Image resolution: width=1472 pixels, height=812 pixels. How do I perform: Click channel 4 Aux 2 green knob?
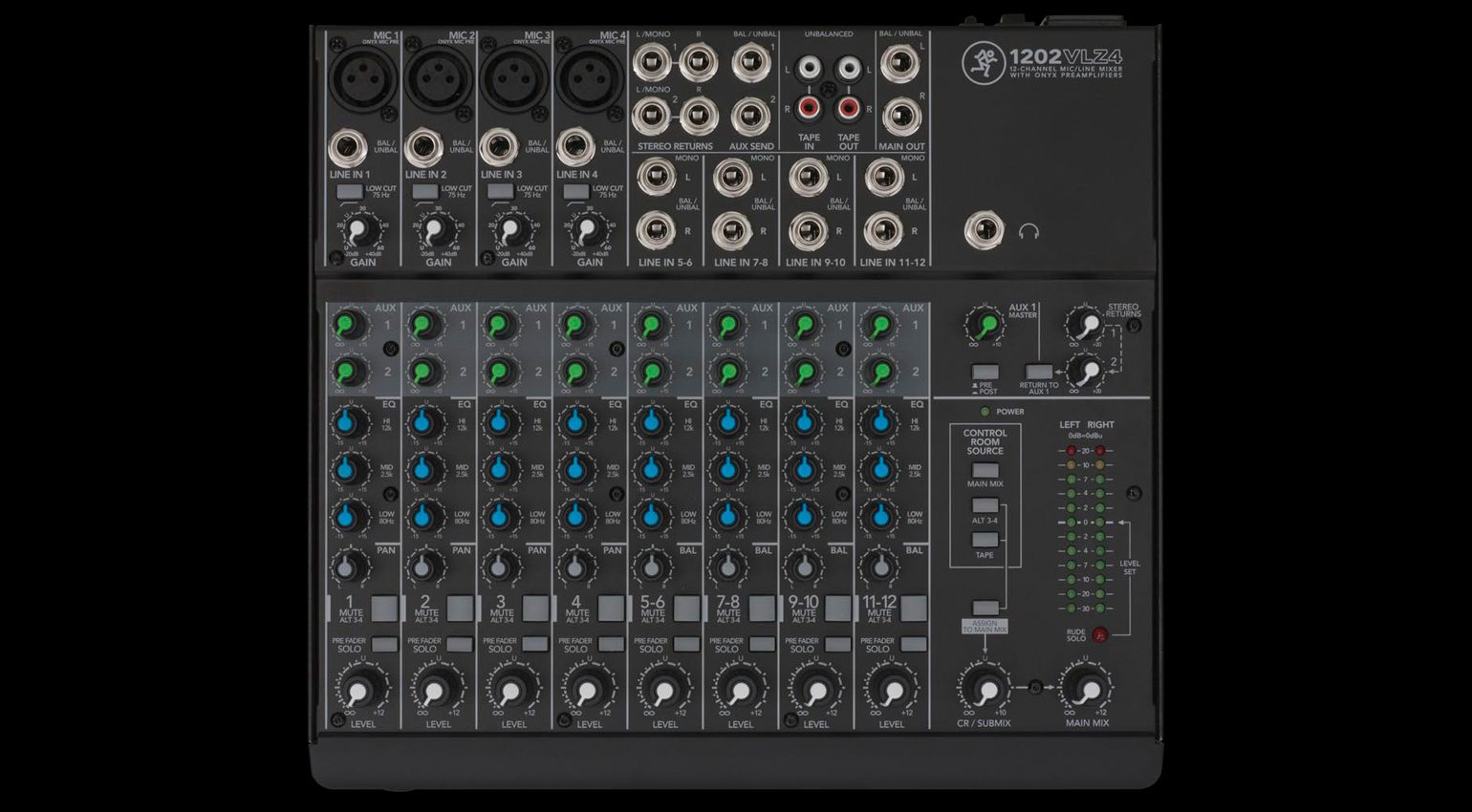576,372
